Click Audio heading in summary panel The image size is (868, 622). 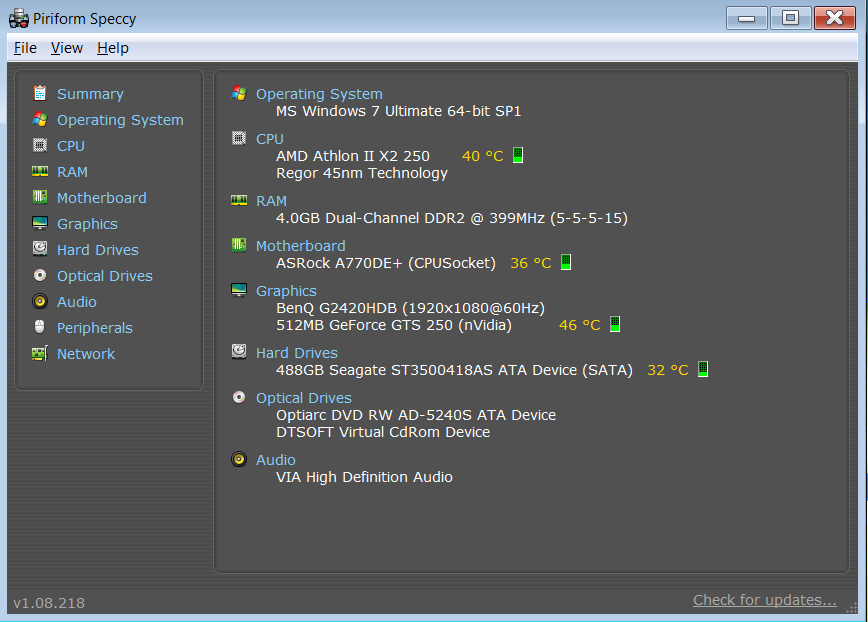(x=276, y=460)
